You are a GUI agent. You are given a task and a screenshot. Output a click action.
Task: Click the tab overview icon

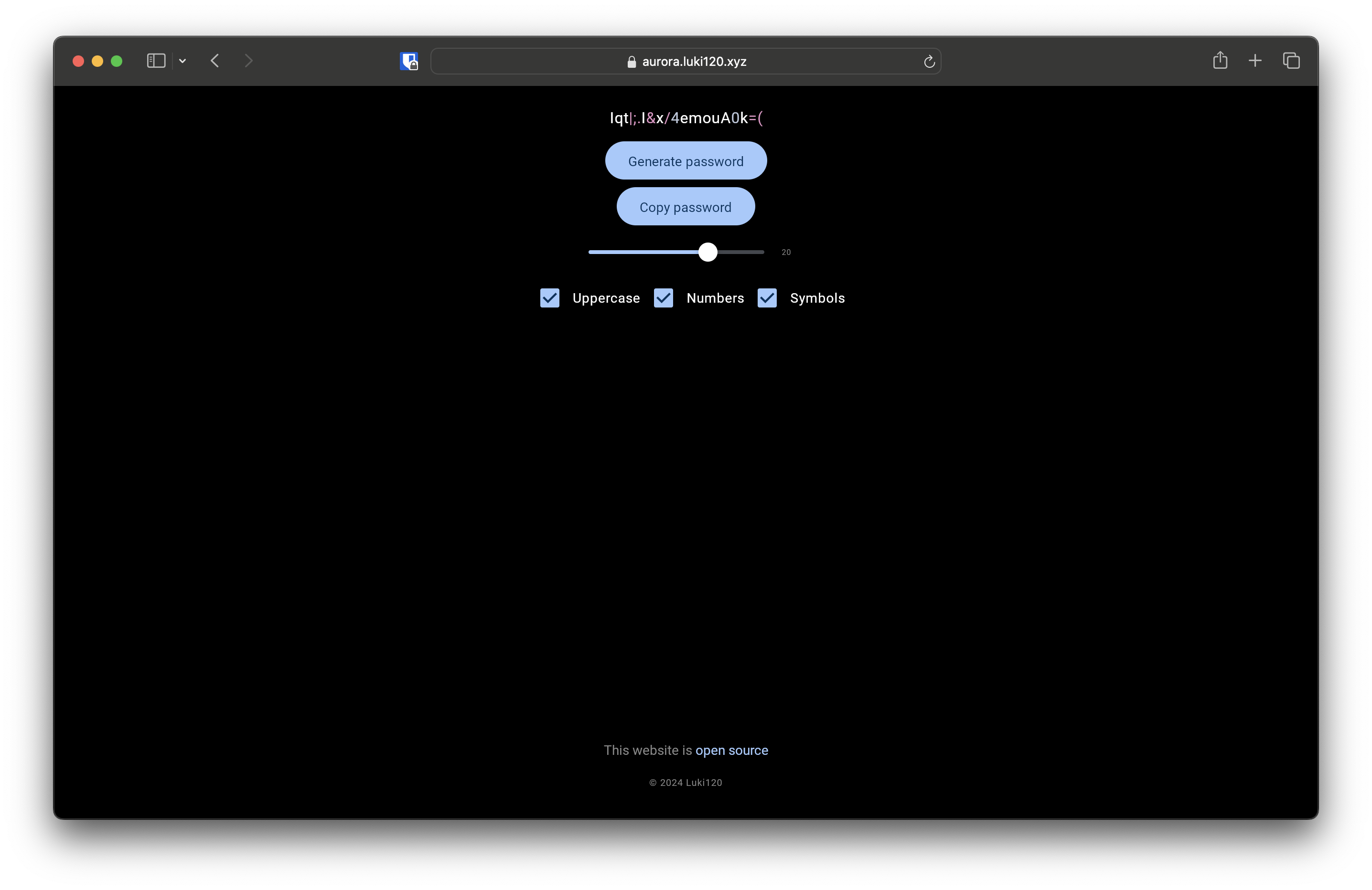point(1291,60)
